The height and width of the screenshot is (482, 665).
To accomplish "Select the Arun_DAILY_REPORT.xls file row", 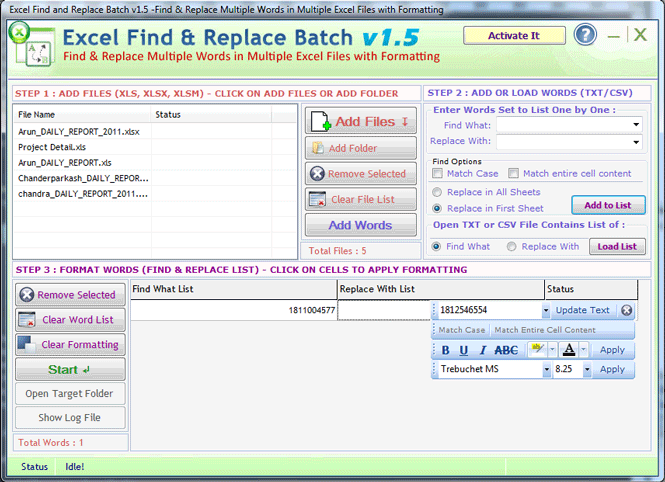I will 155,163.
